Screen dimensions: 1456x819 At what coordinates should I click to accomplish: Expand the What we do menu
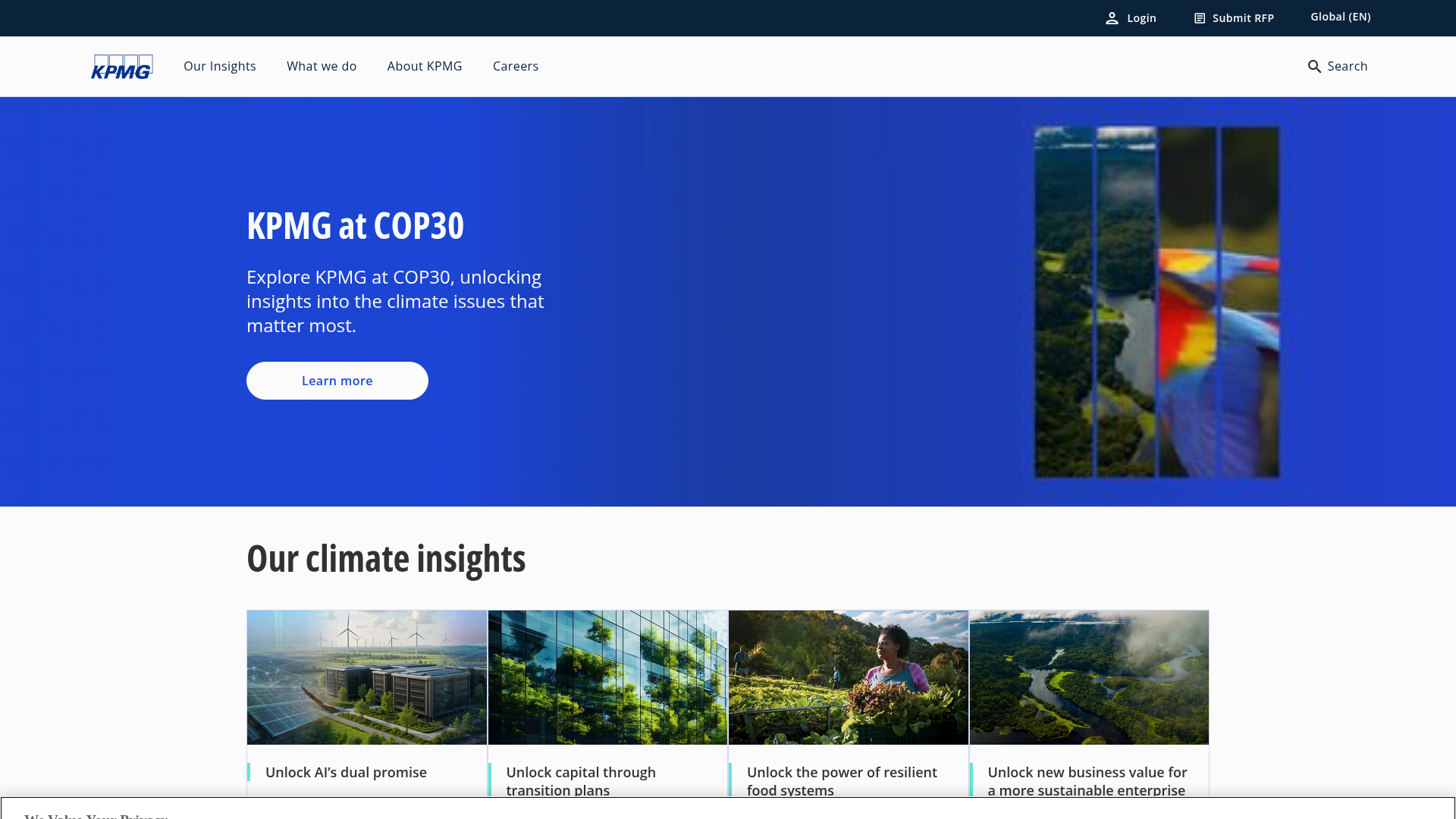click(321, 66)
